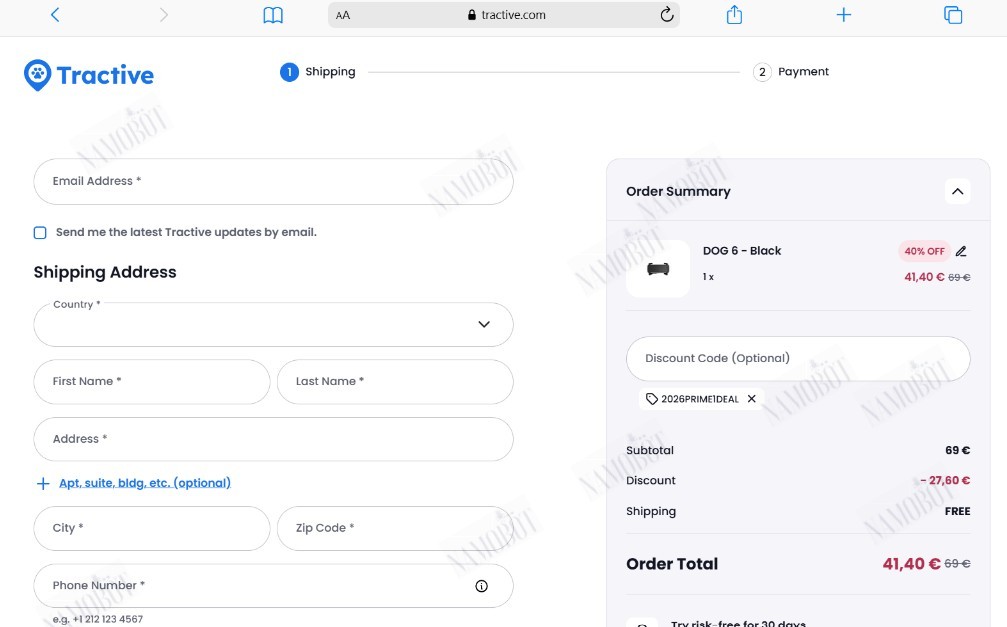Click the DOG 6 - Black item name
This screenshot has width=1007, height=627.
click(x=742, y=251)
